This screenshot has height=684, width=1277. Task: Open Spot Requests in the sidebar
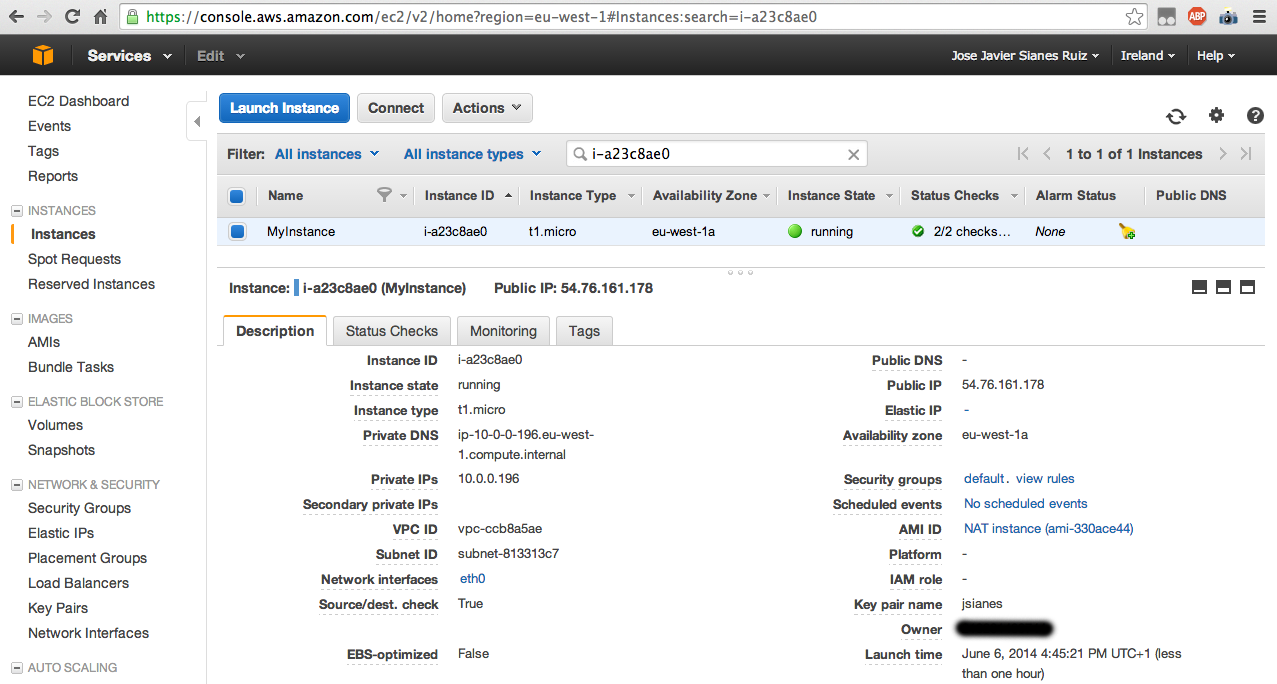pyautogui.click(x=74, y=259)
